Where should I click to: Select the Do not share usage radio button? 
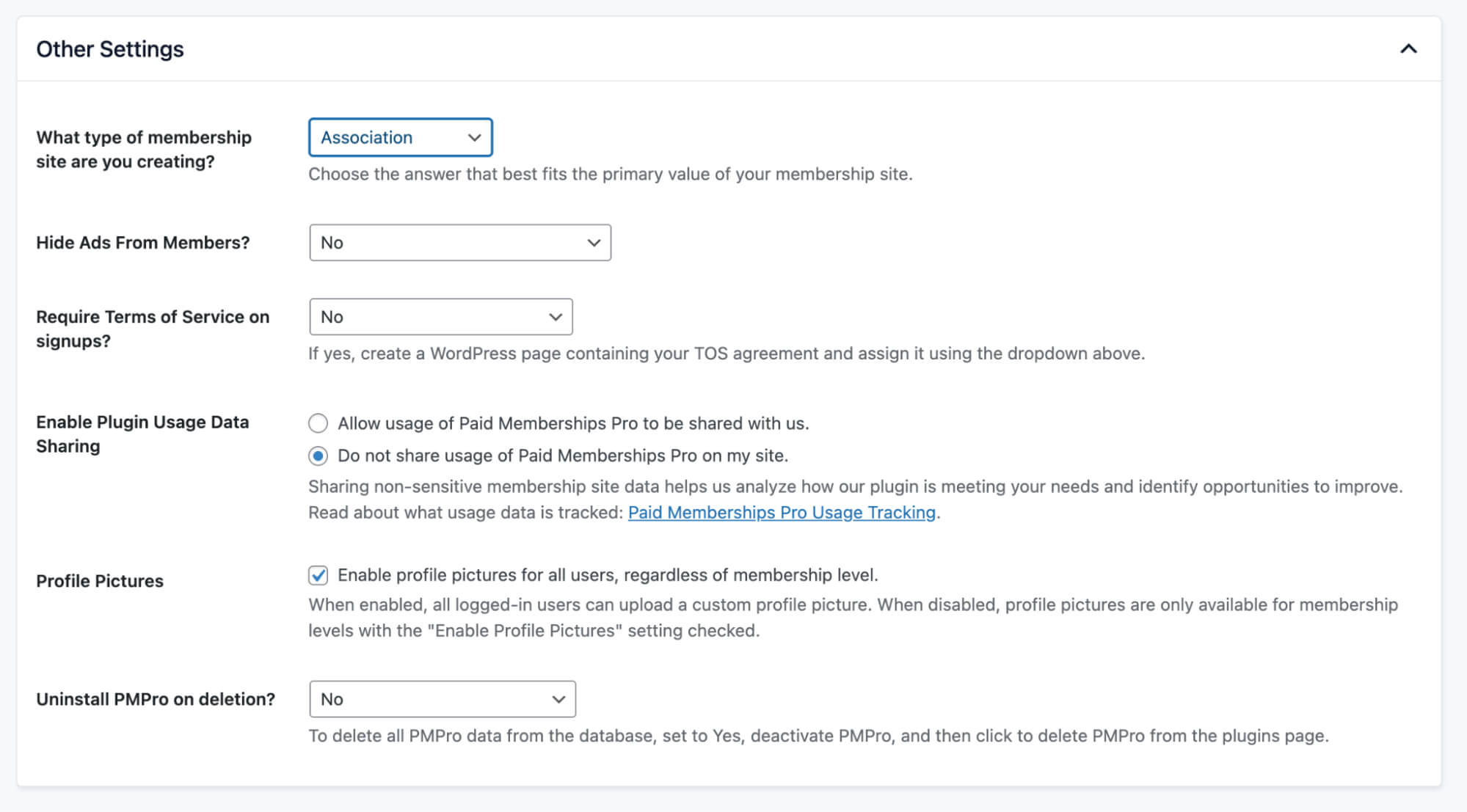[x=318, y=456]
